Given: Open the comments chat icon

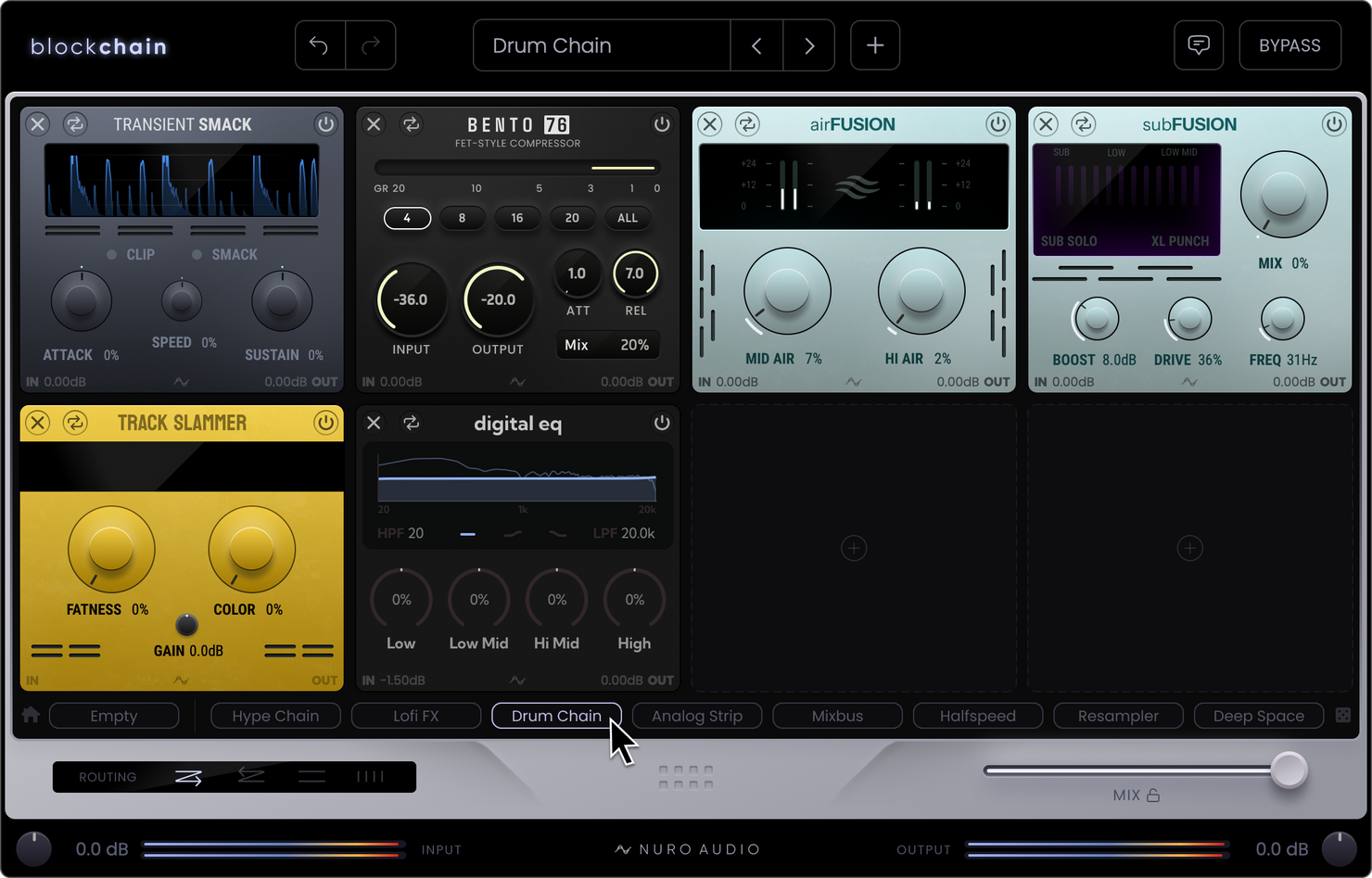Looking at the screenshot, I should (1199, 45).
